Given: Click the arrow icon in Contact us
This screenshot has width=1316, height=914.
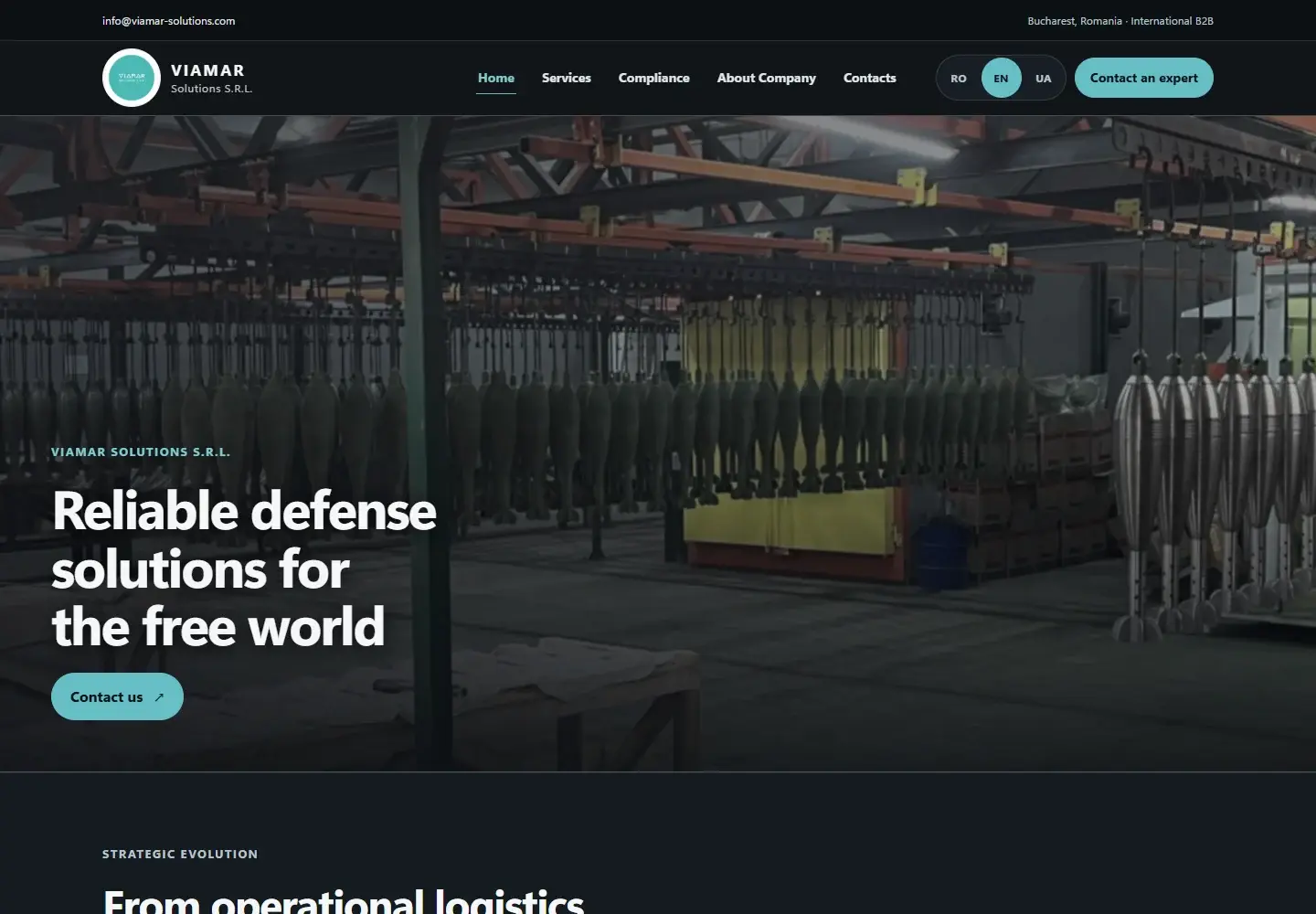Looking at the screenshot, I should [x=159, y=696].
